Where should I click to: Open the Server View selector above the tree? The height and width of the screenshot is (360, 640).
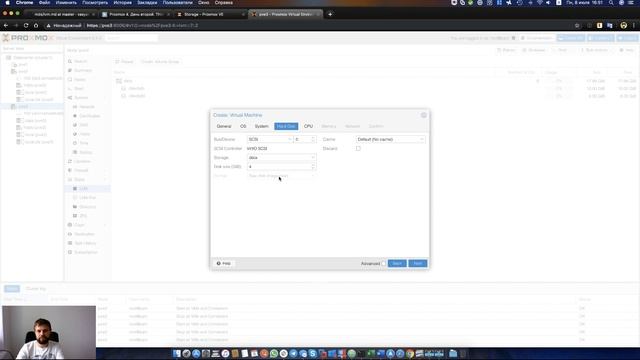click(x=32, y=49)
